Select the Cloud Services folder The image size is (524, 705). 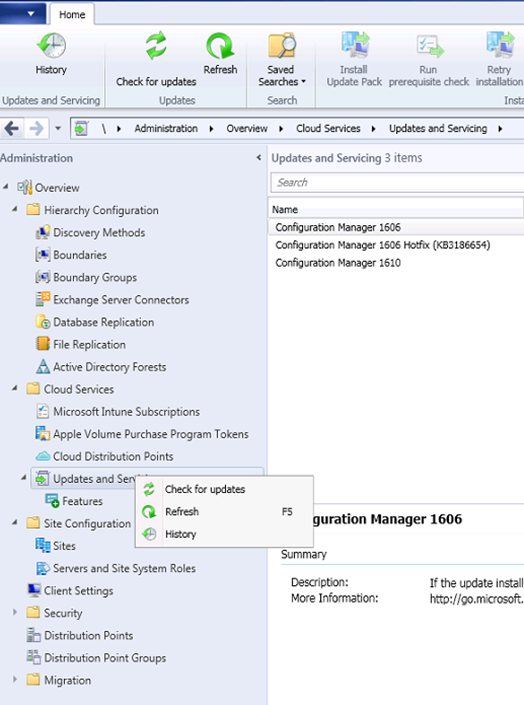(70, 389)
